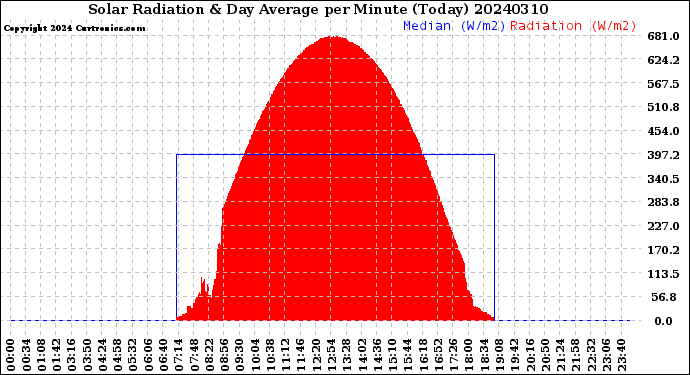690x375 pixels.
Task: Click the 00:34 time label
Action: 26,355
